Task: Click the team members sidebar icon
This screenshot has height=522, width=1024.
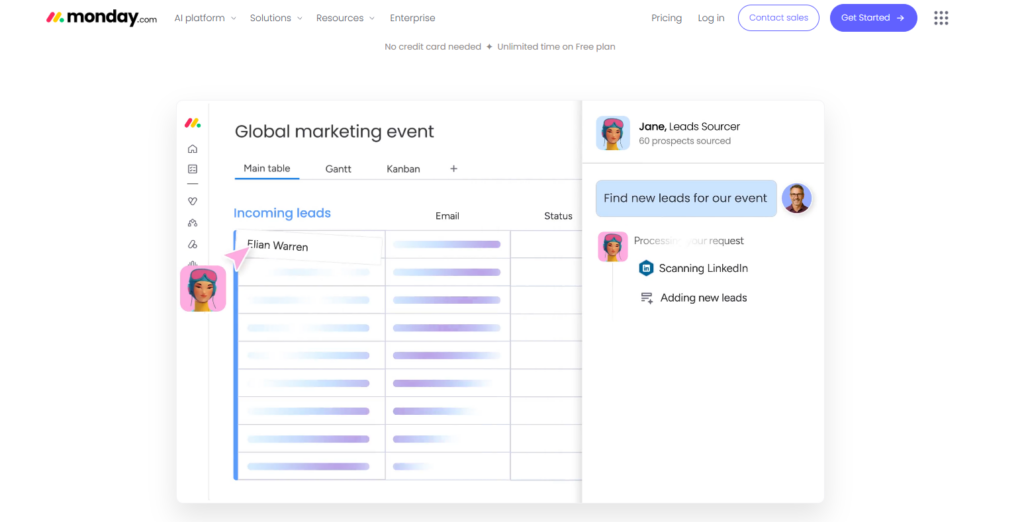Action: pos(193,223)
